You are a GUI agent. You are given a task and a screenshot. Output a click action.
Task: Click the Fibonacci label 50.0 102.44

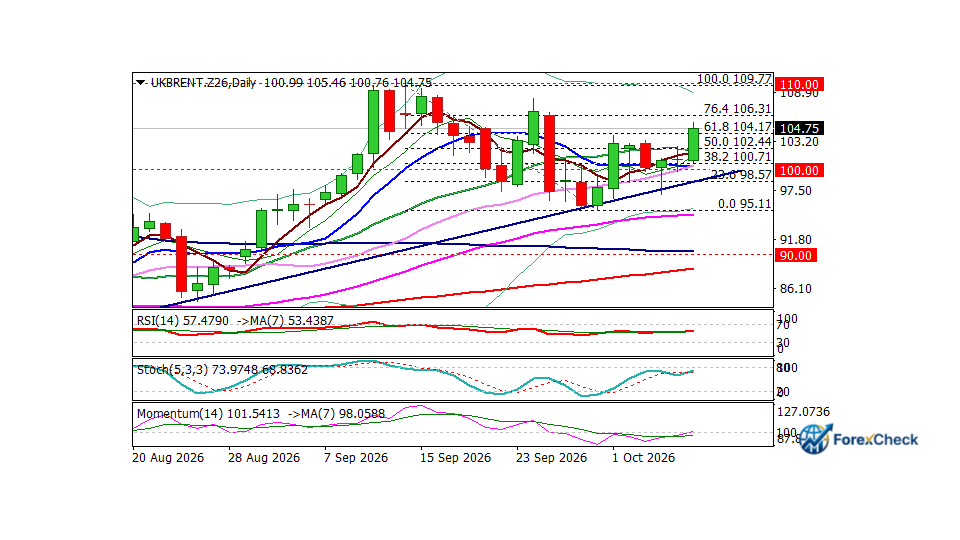pyautogui.click(x=738, y=141)
